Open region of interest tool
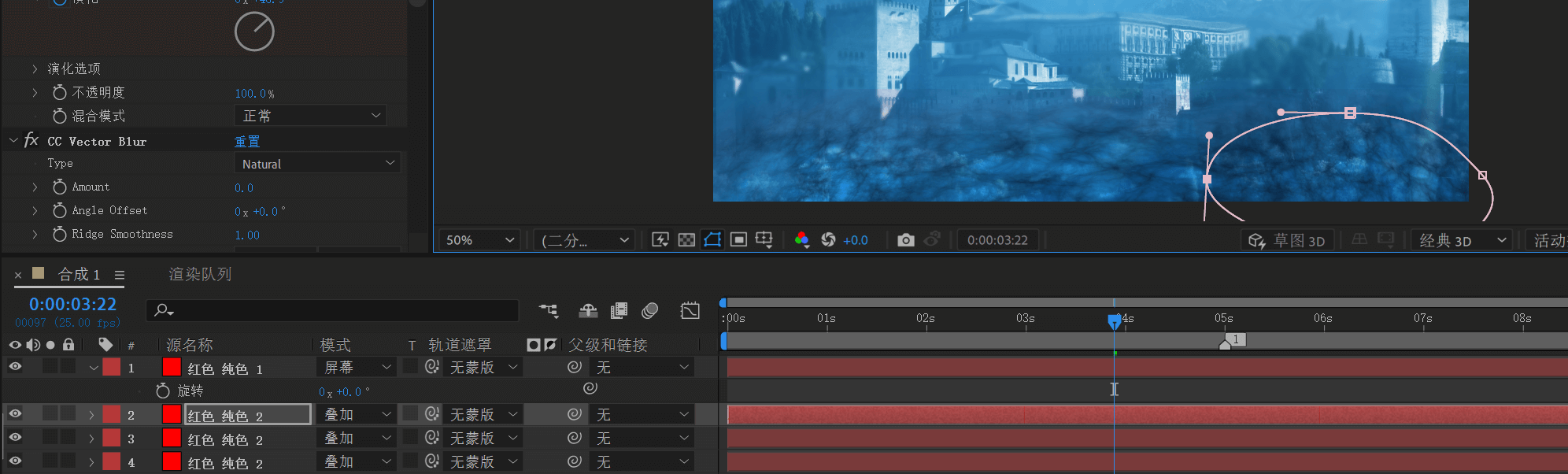The height and width of the screenshot is (474, 1568). [738, 239]
